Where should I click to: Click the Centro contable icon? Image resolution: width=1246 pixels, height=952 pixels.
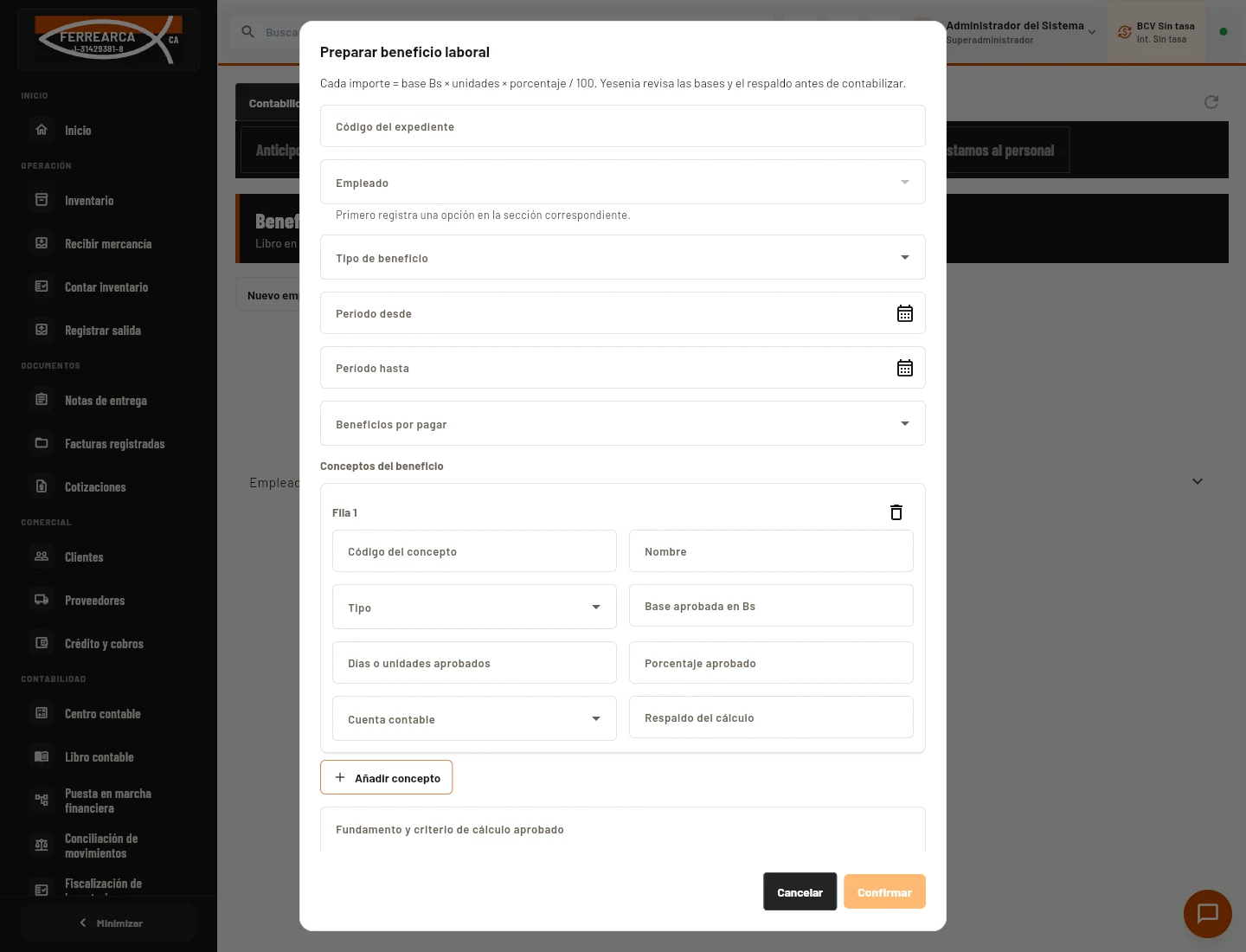(42, 713)
